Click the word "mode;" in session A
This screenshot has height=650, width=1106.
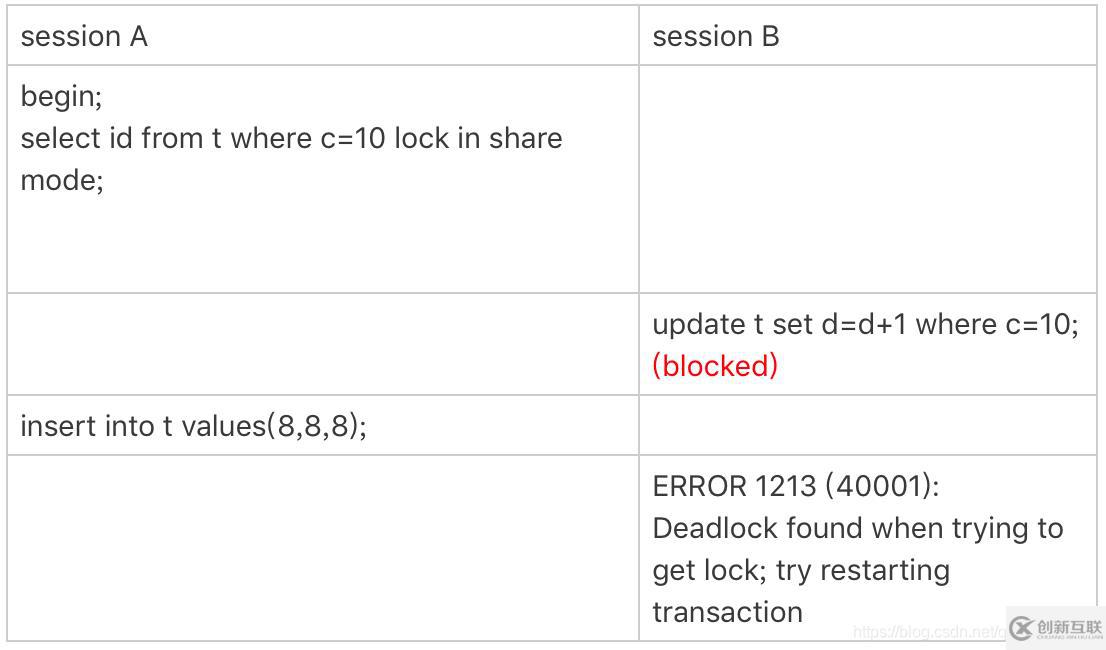(62, 180)
